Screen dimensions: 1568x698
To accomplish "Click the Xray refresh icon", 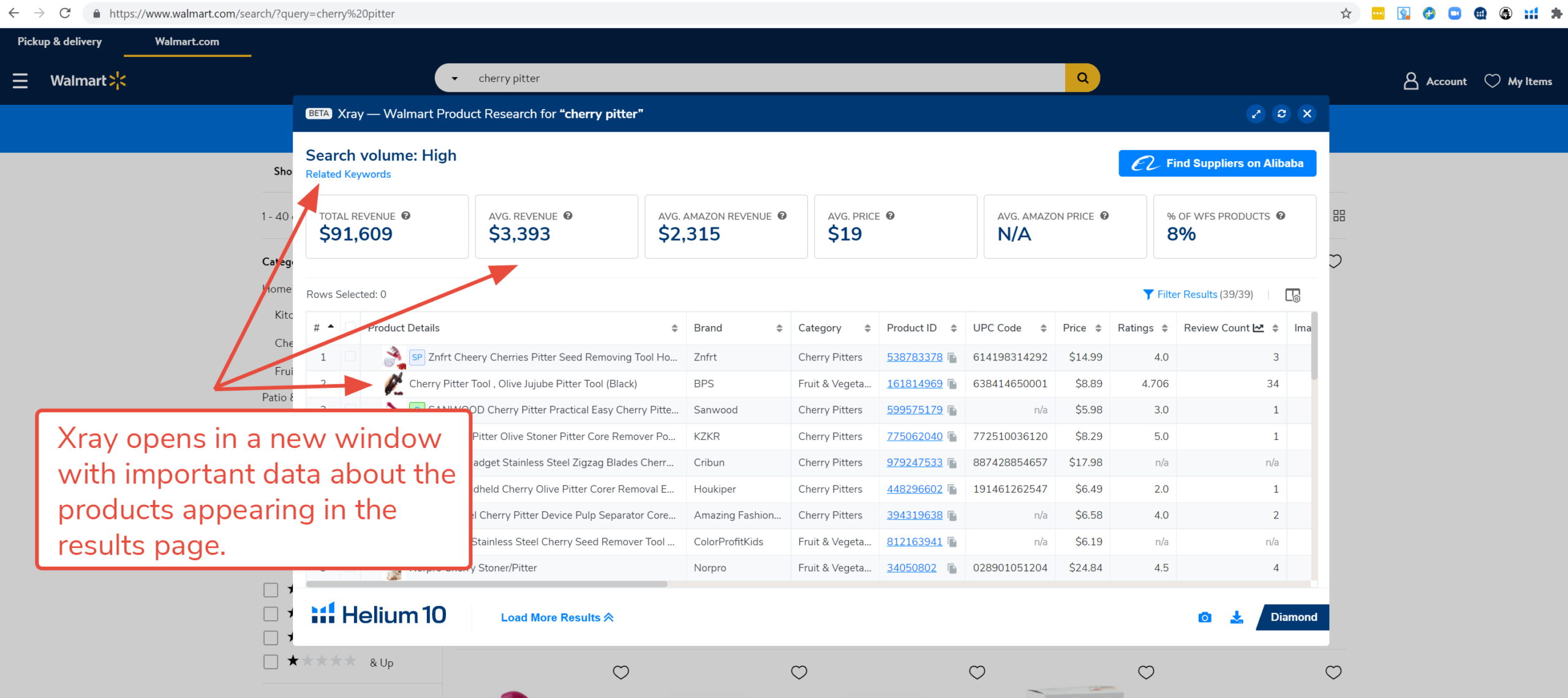I will coord(1281,114).
